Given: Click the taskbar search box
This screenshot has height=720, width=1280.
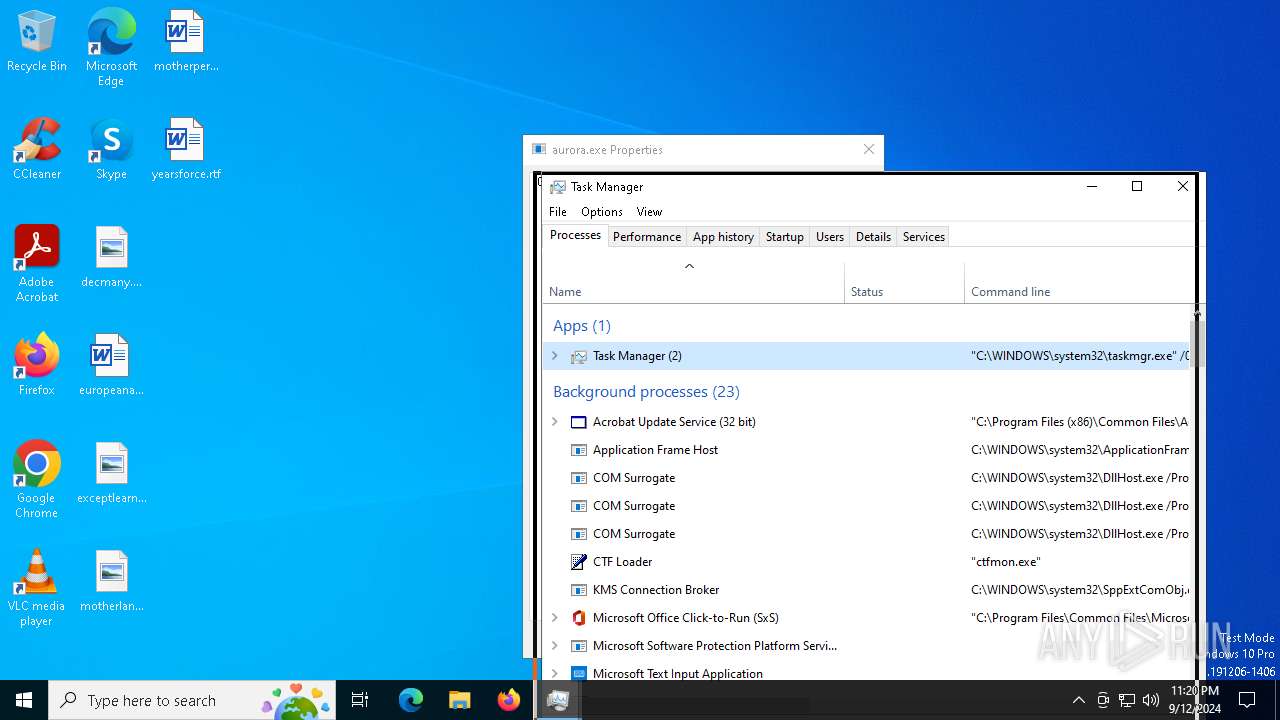Looking at the screenshot, I should pyautogui.click(x=193, y=700).
